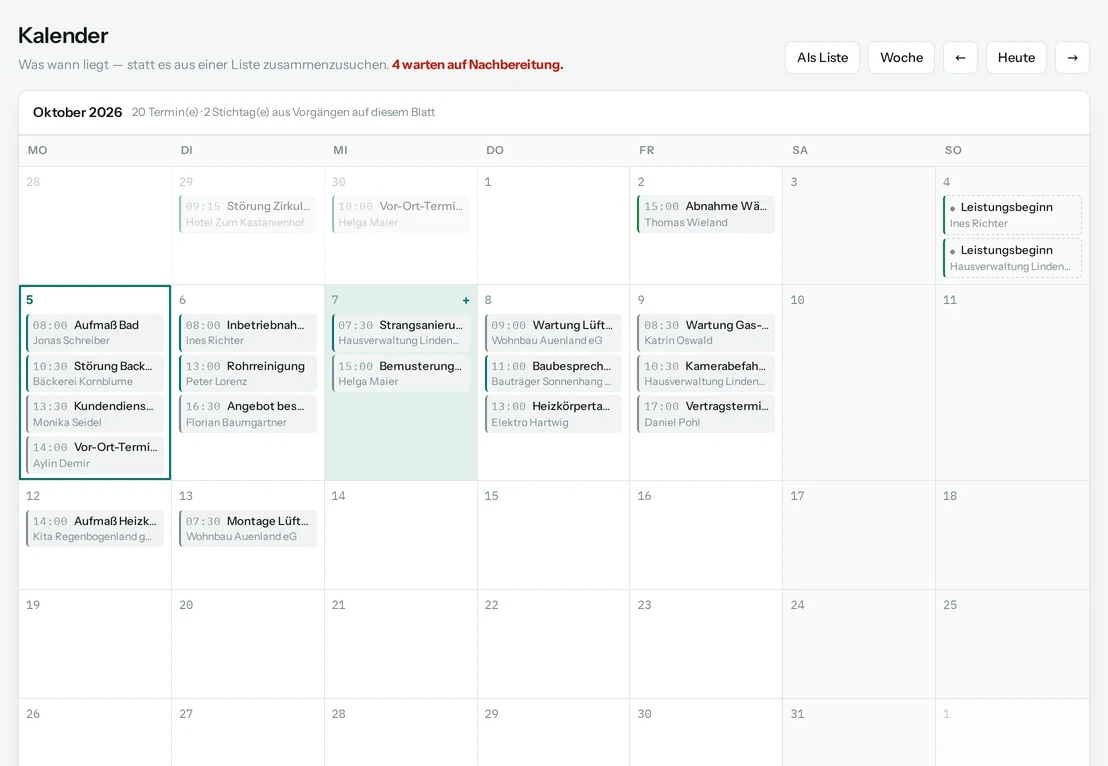Open Leistungsbeginn deadline for Ines Richter
The width and height of the screenshot is (1108, 766).
point(1012,215)
